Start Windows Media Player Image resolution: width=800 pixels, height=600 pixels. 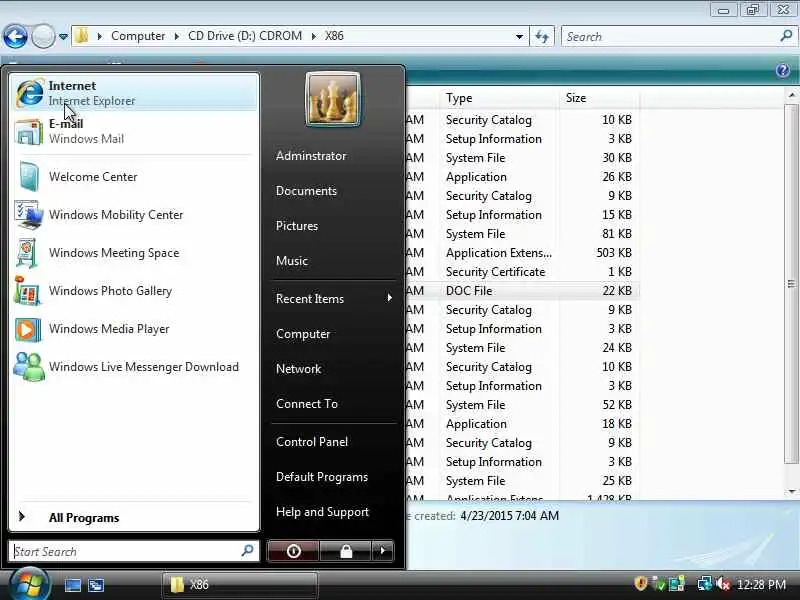point(135,329)
